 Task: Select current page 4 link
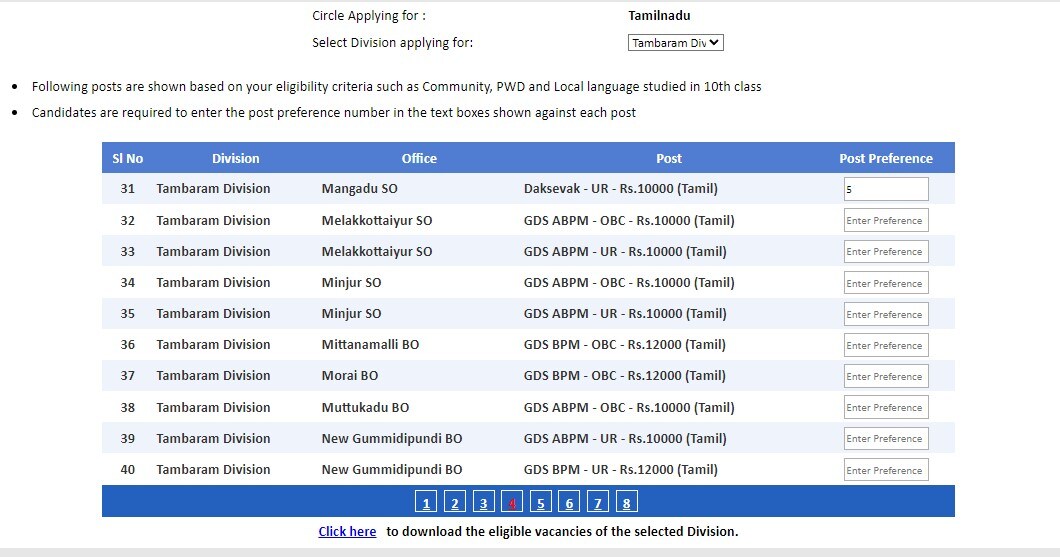click(x=512, y=503)
